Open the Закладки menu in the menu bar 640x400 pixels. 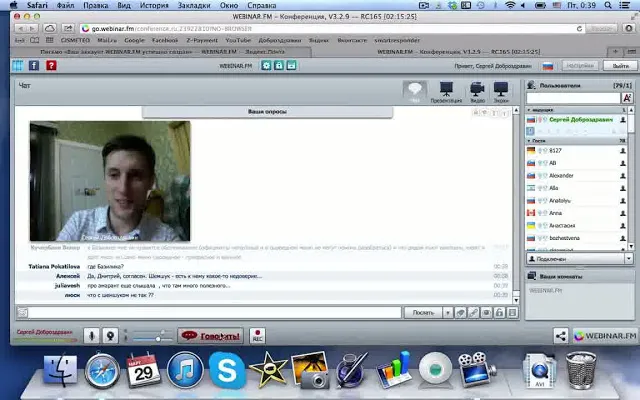click(194, 5)
